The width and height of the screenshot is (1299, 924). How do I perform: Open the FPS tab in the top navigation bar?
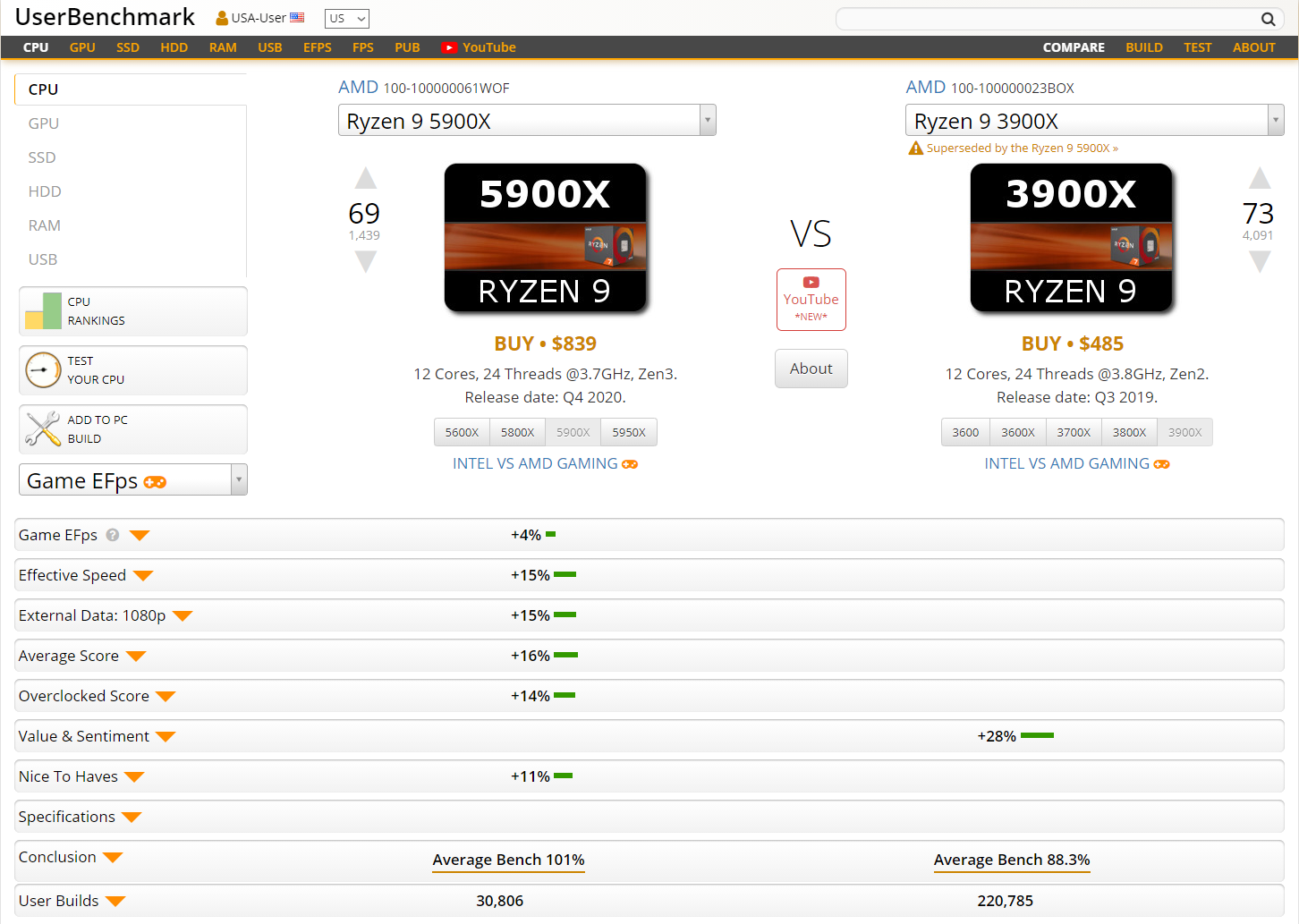point(363,47)
